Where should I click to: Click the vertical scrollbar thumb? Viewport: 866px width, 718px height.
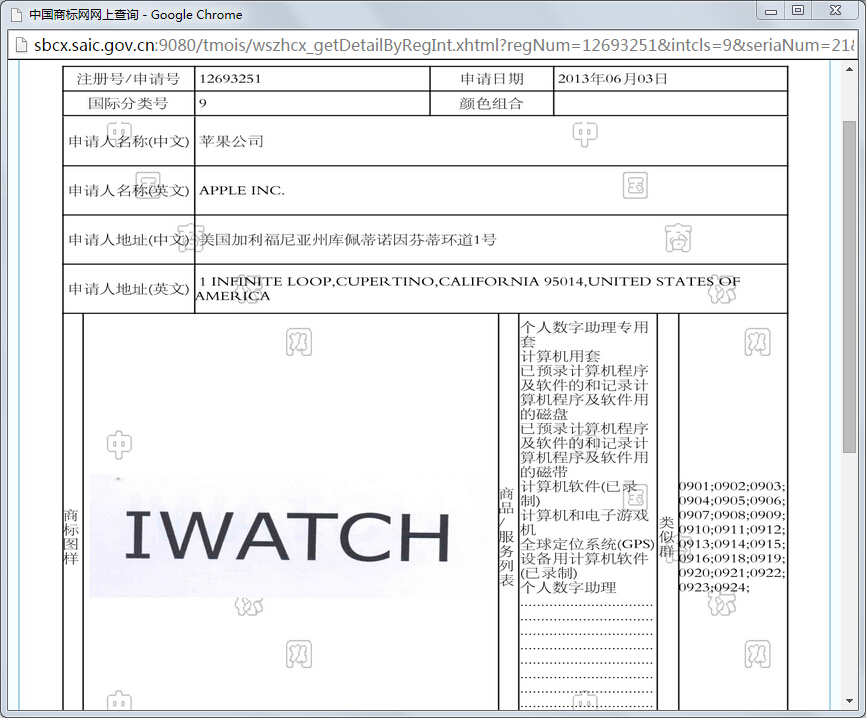pyautogui.click(x=849, y=287)
